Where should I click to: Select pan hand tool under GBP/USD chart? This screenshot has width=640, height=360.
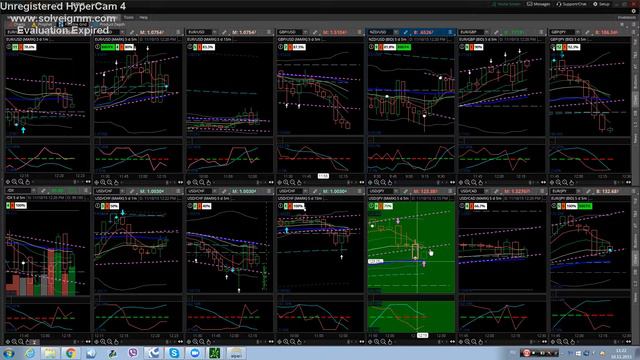pos(299,182)
